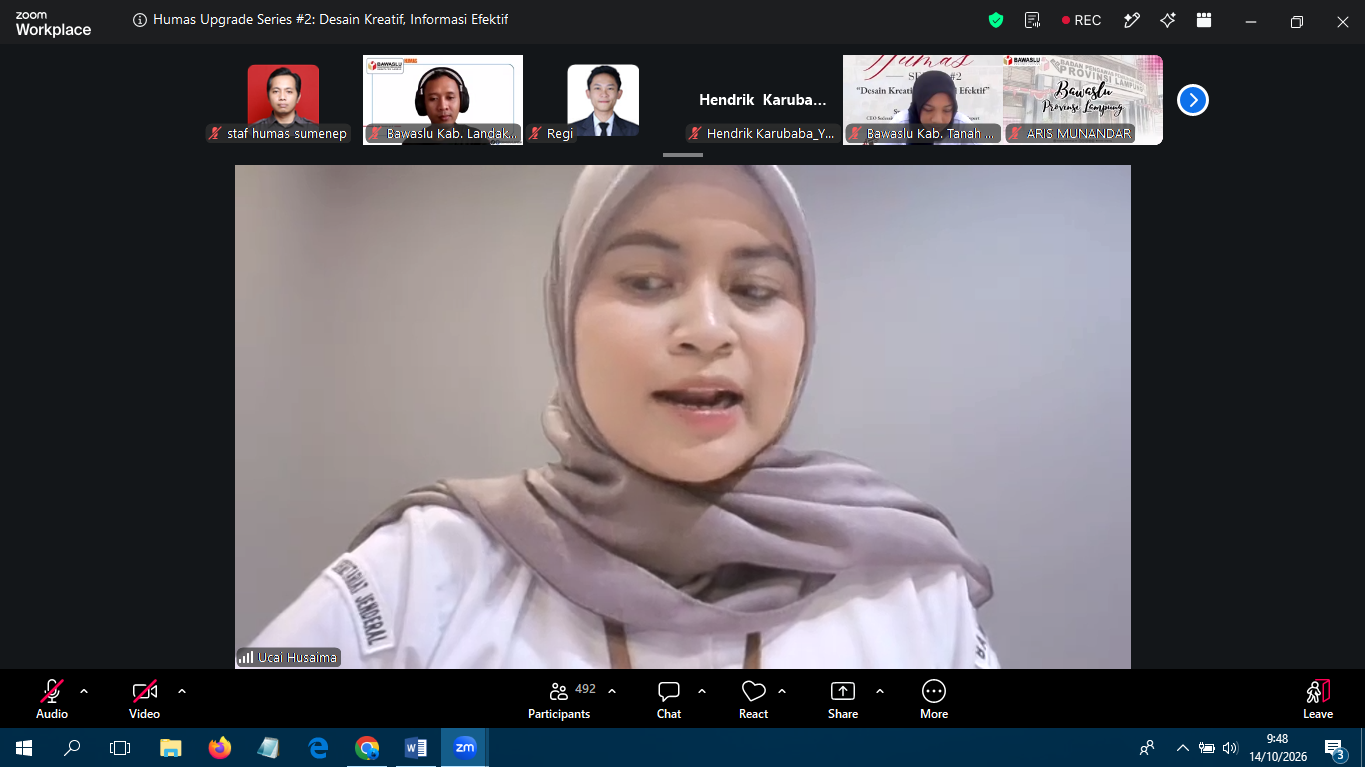1365x767 pixels.
Task: Unmute the microphone with Audio button
Action: tap(52, 699)
